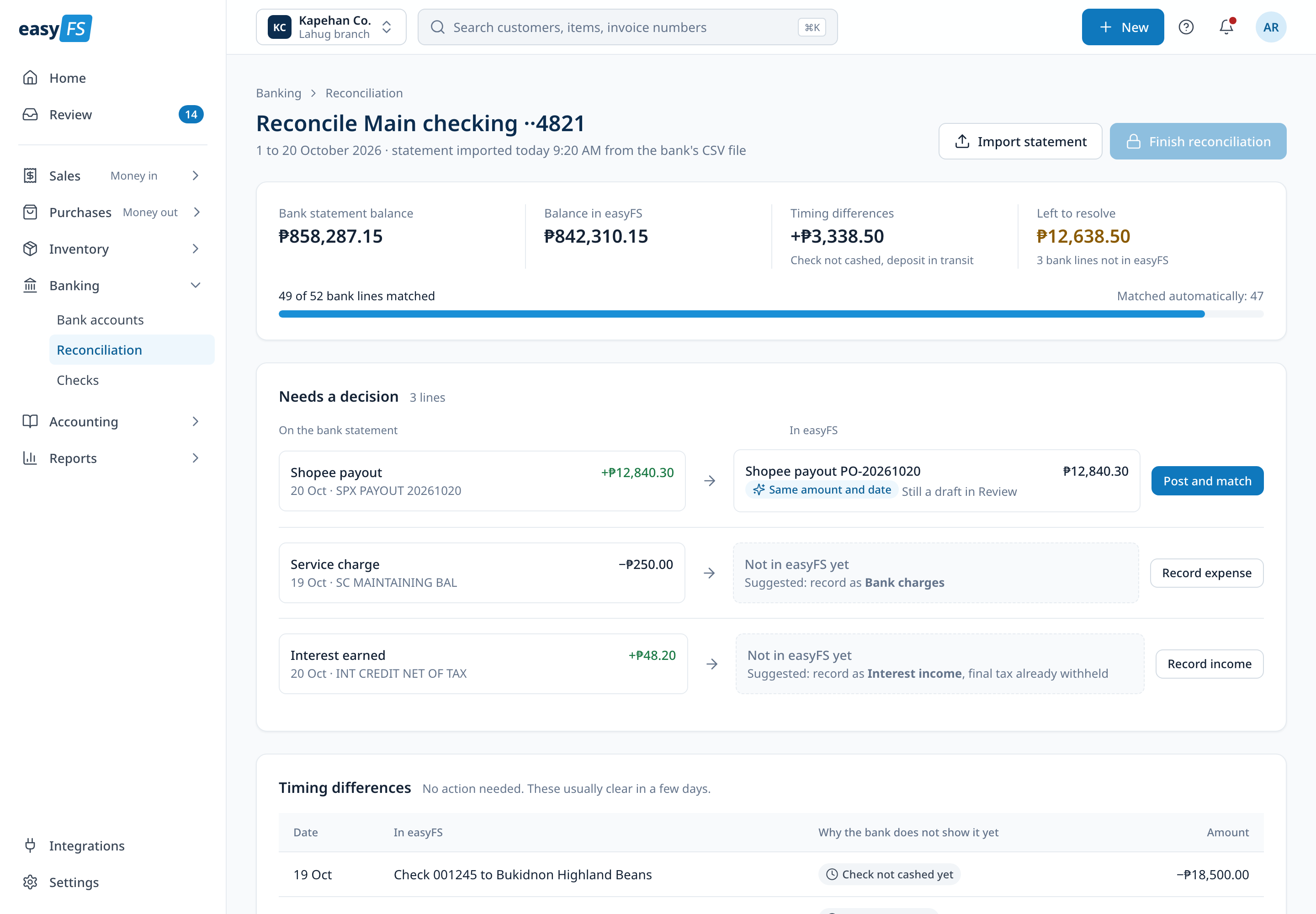Expand the Reports menu chevron
1316x914 pixels.
point(196,458)
